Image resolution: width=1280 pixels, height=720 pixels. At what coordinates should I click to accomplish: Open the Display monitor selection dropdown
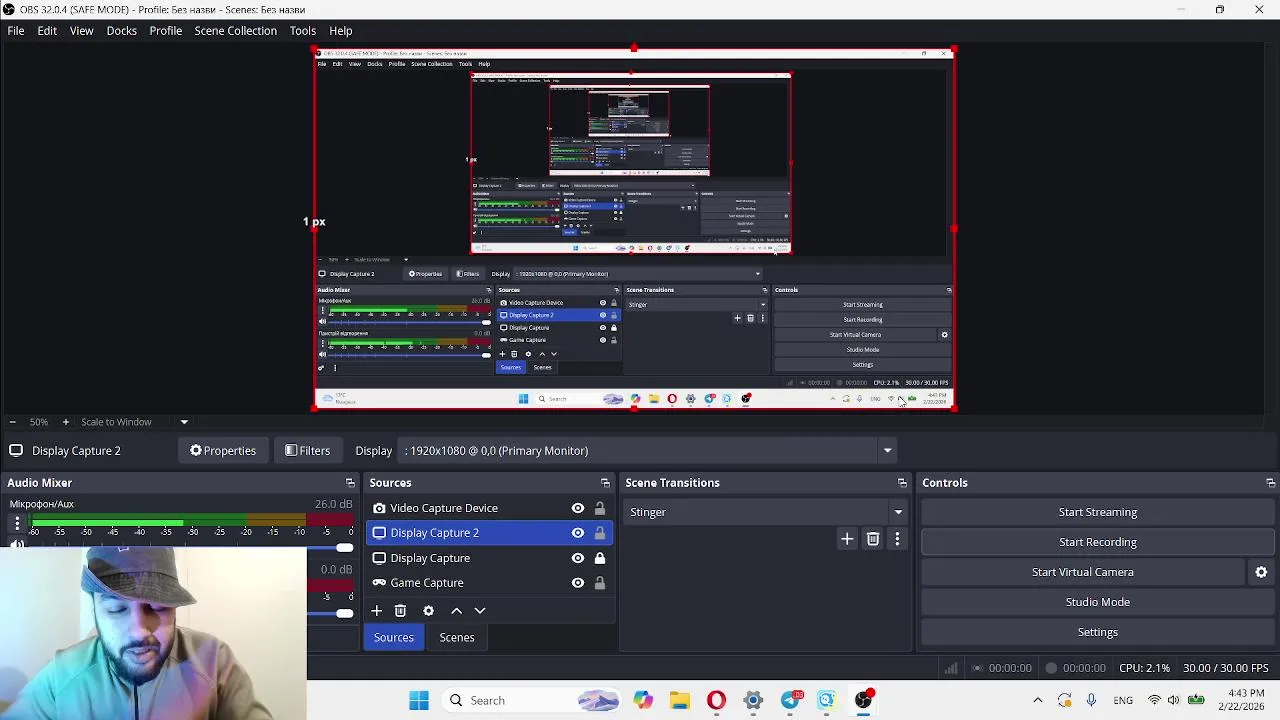coord(648,451)
